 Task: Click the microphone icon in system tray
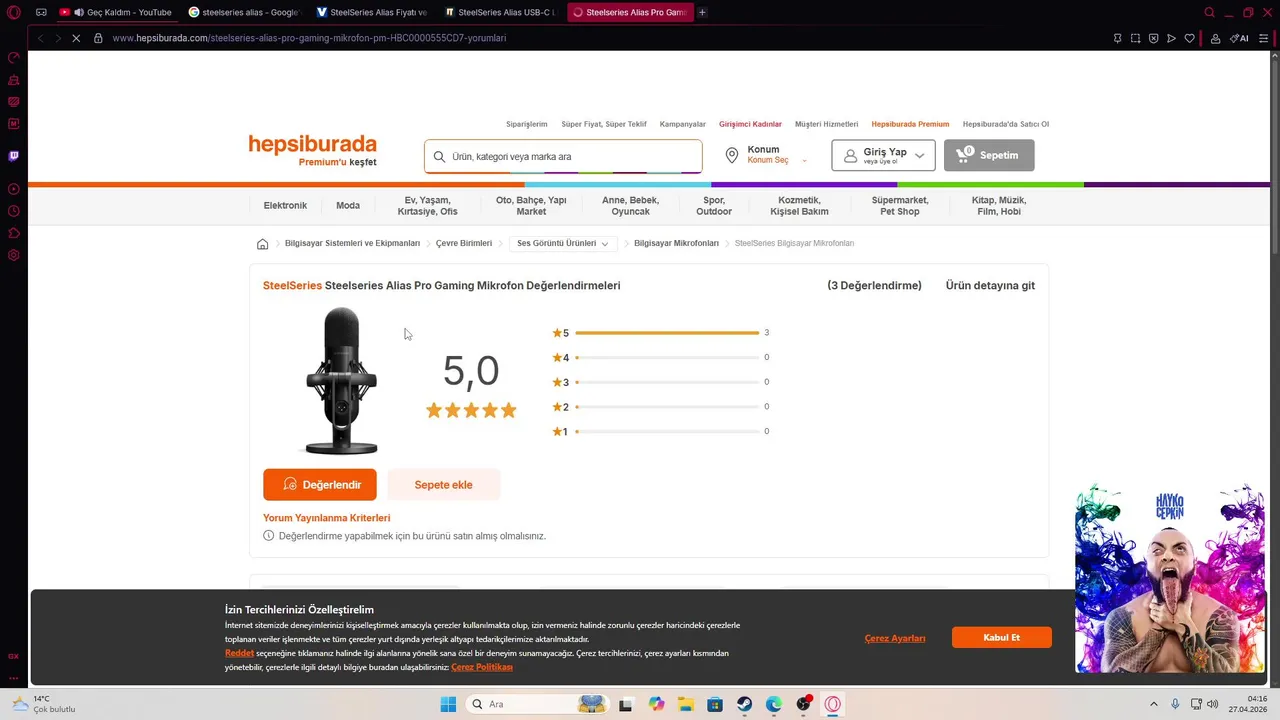(1175, 704)
